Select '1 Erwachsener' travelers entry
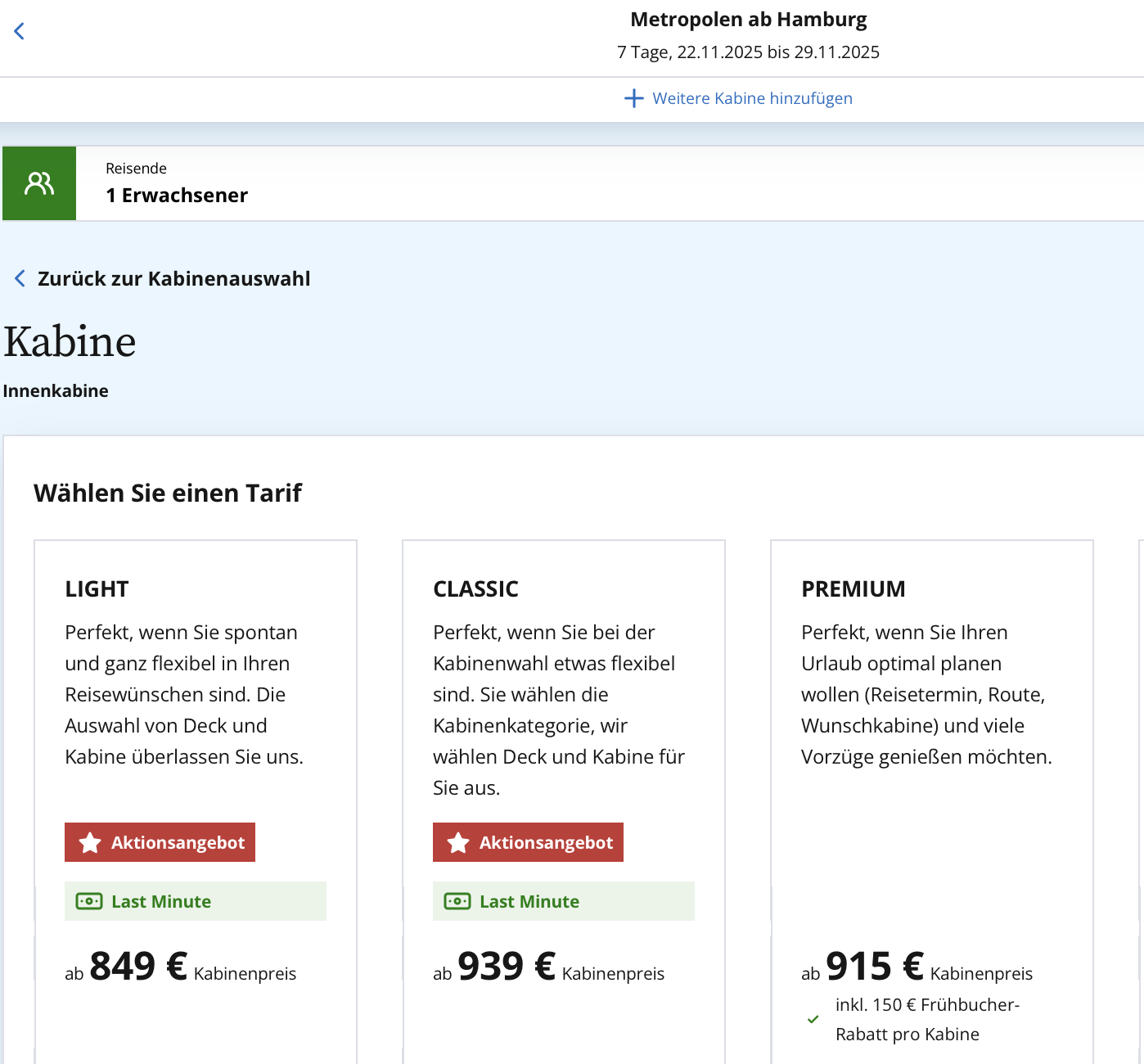The image size is (1144, 1064). (x=177, y=196)
